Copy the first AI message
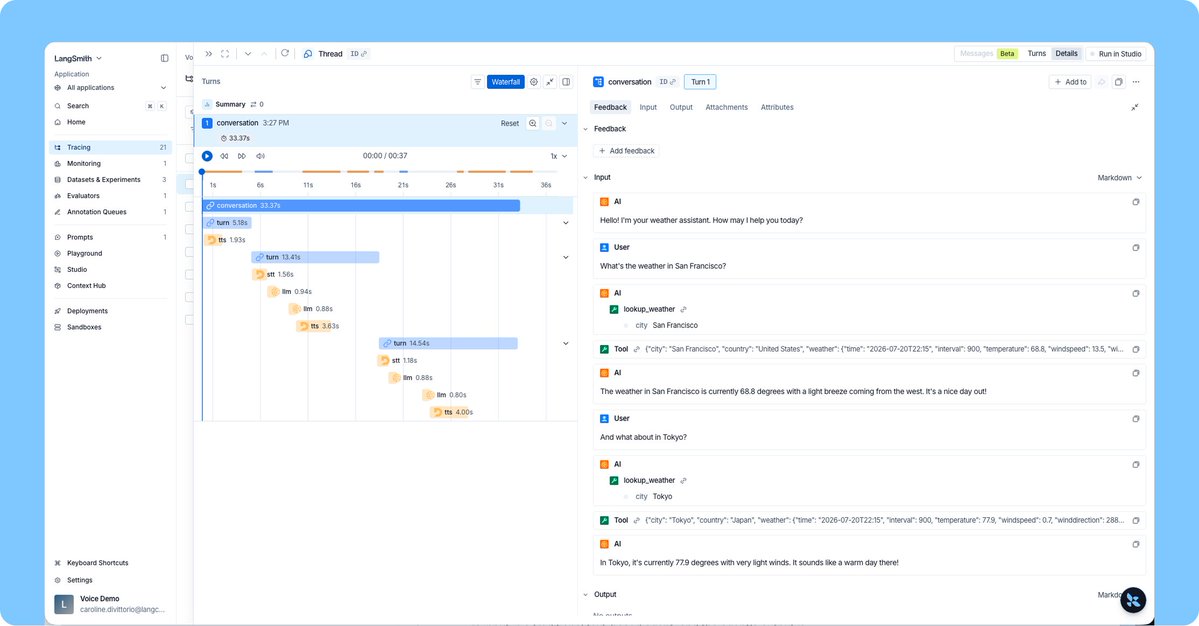Viewport: 1199px width, 626px height. click(x=1136, y=202)
